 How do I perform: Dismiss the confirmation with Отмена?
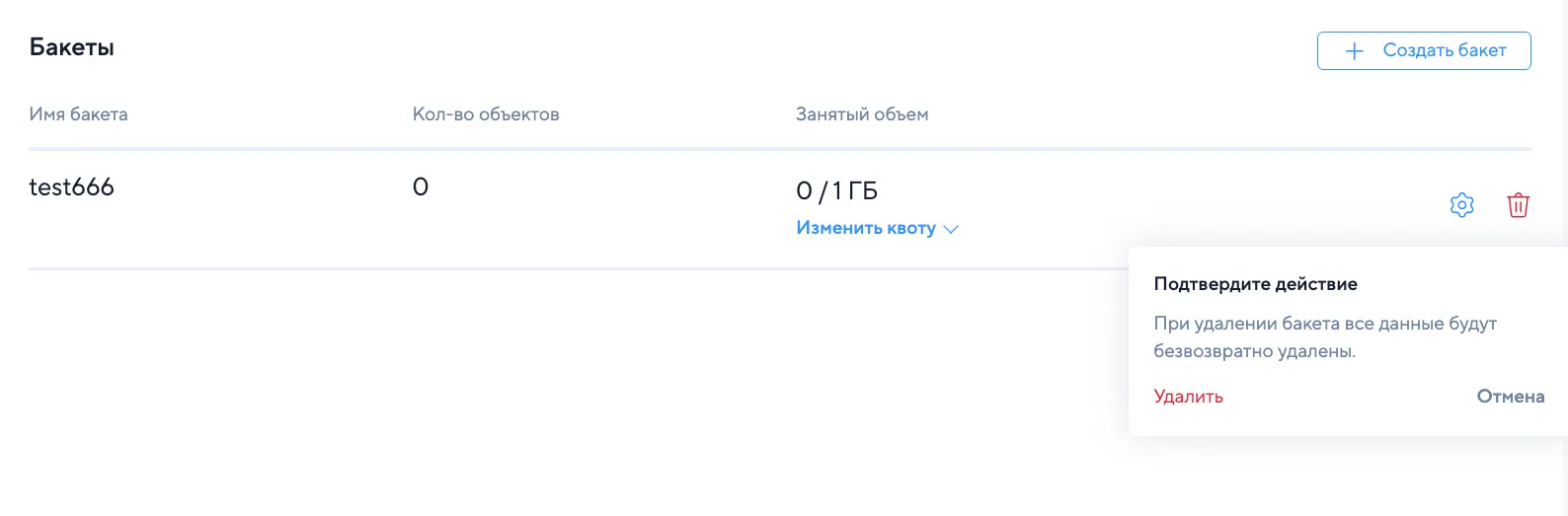(x=1510, y=397)
